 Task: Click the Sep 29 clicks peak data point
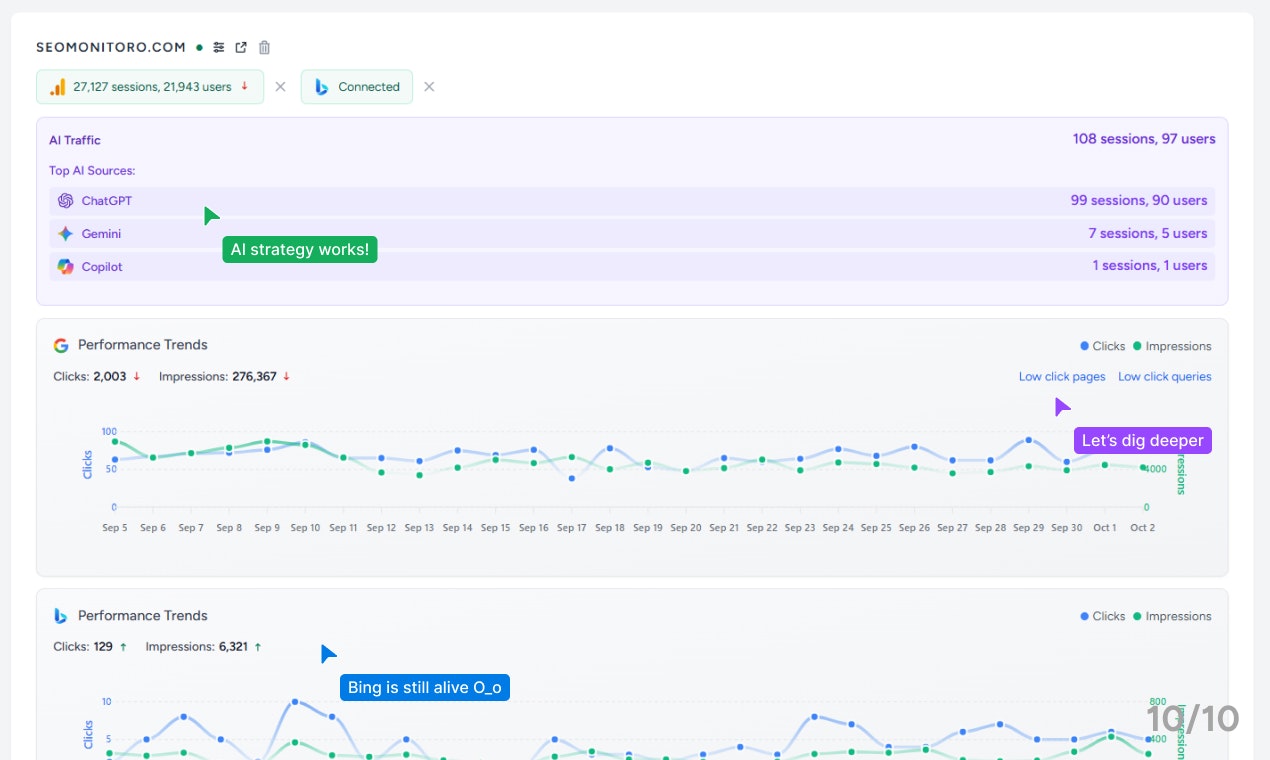click(1028, 440)
